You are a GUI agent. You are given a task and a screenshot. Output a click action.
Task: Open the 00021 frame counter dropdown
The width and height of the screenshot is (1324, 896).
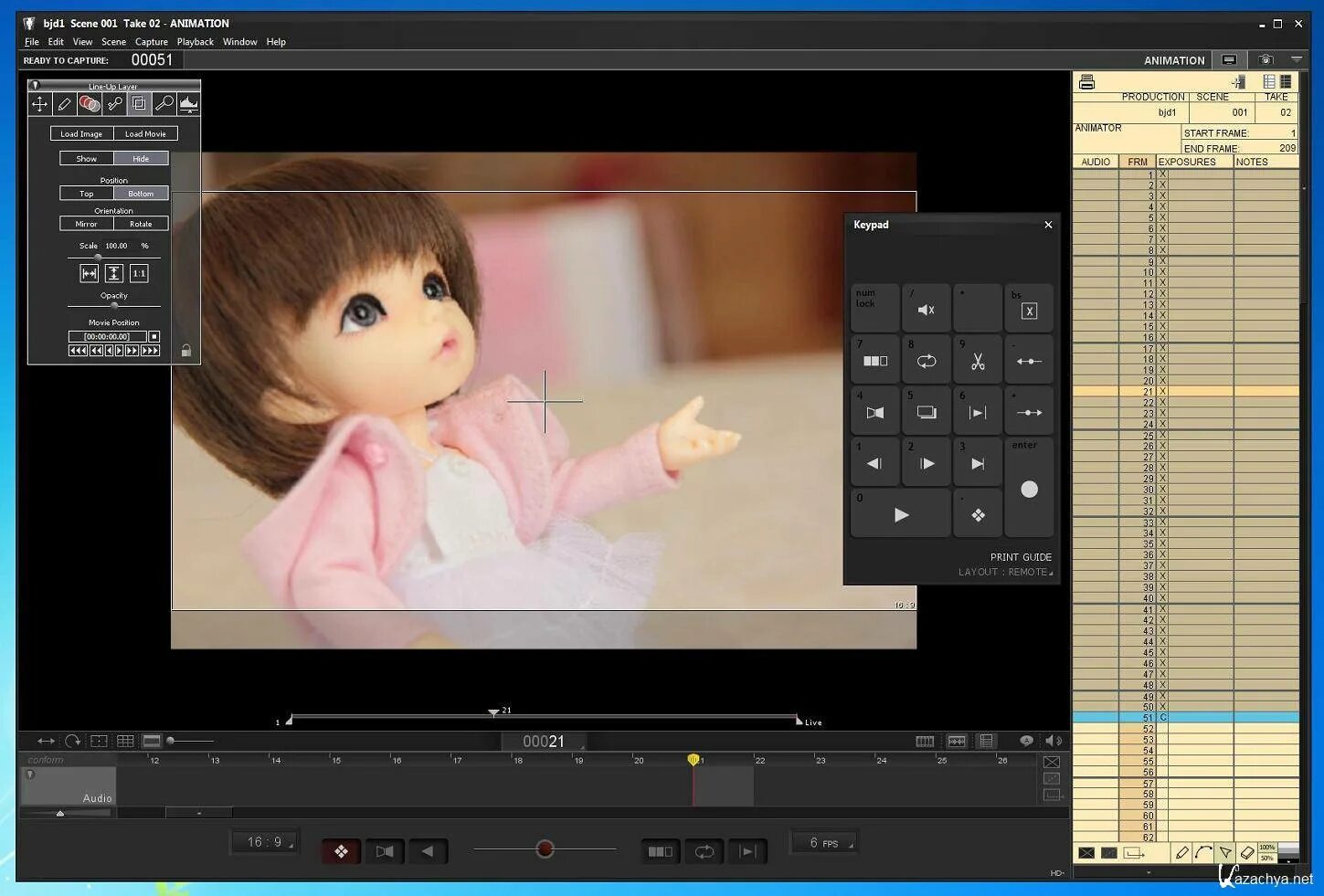coord(544,742)
